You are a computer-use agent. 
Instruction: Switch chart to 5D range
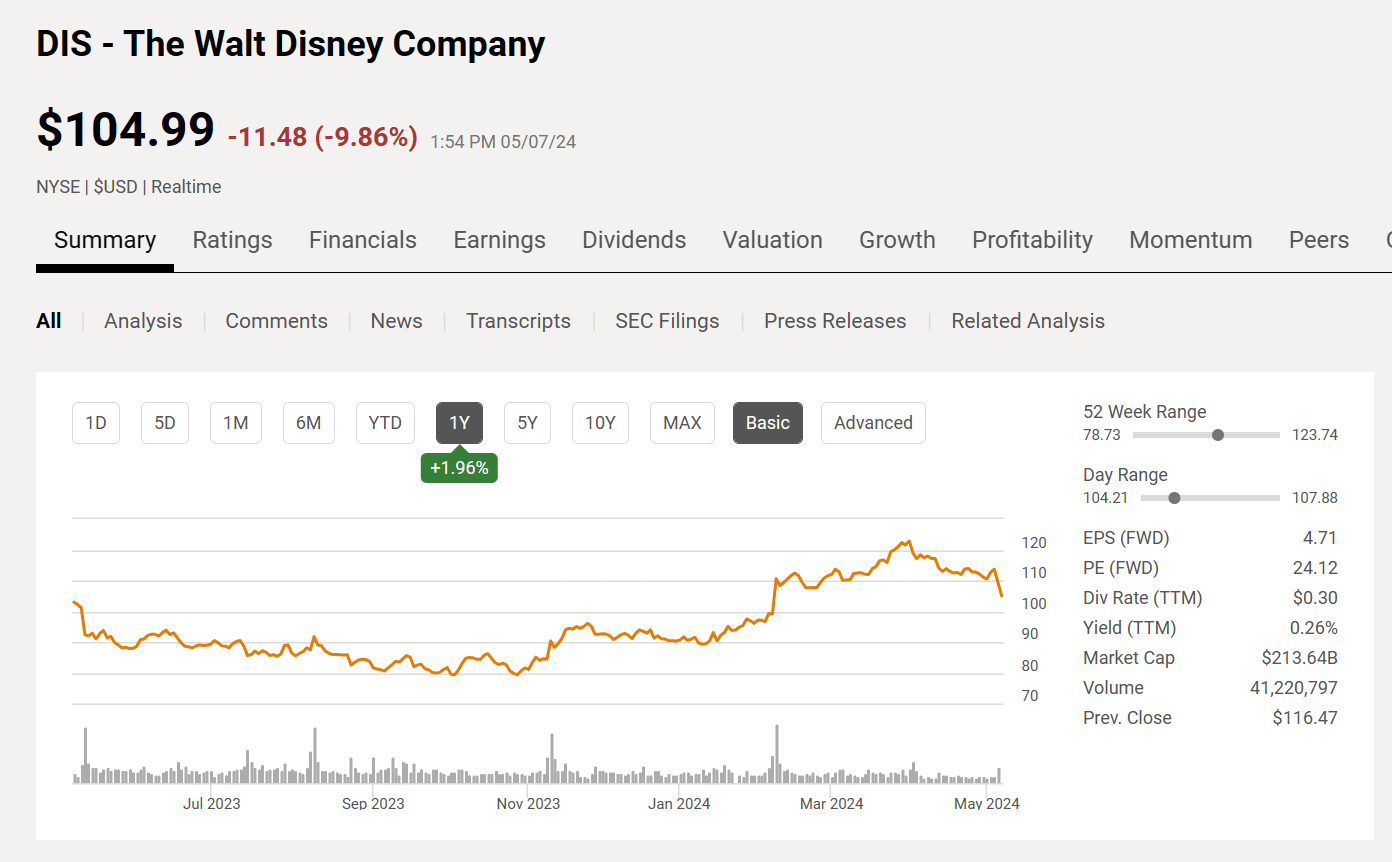point(165,423)
